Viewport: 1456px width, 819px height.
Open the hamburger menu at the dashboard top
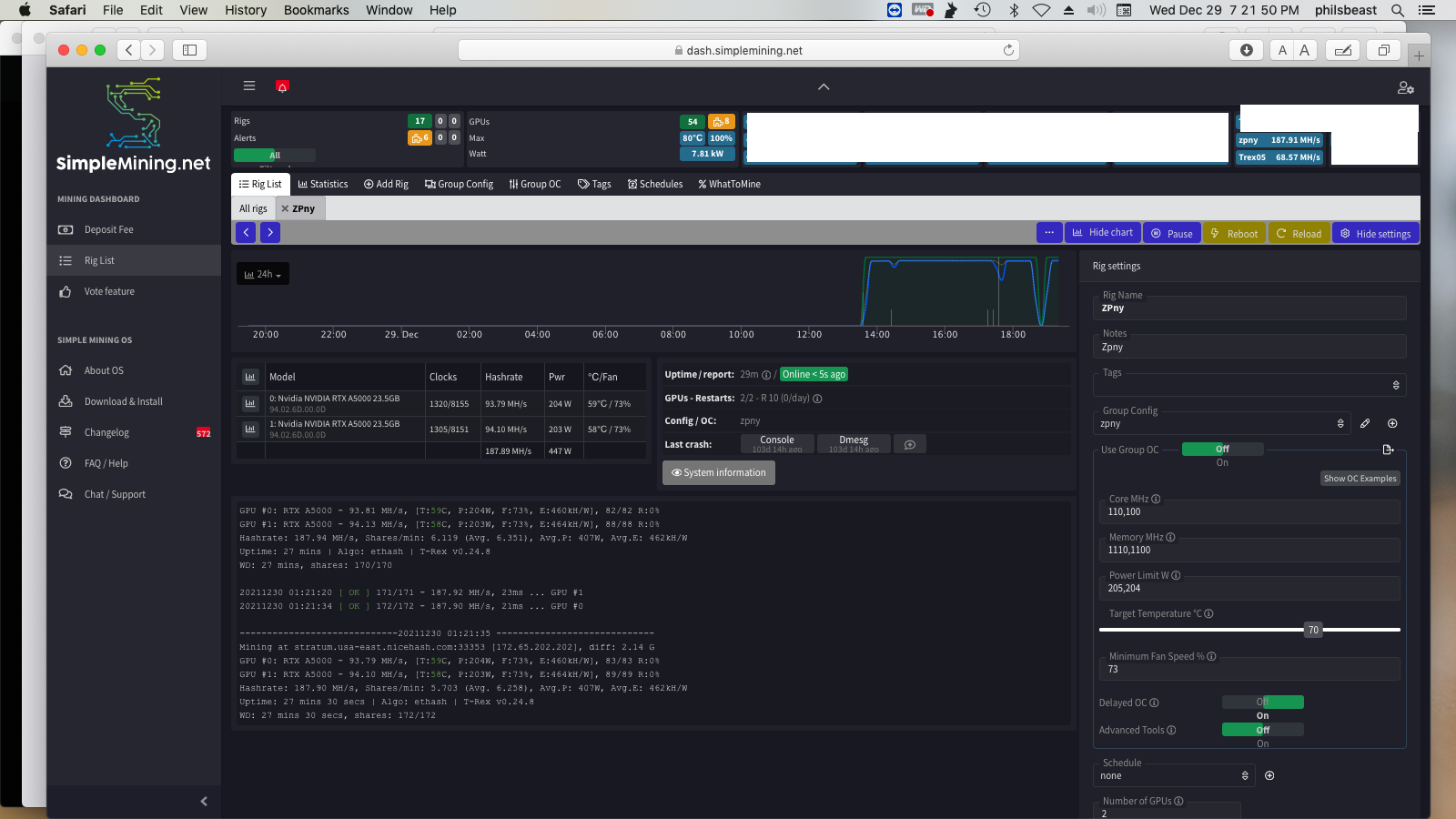coord(248,86)
